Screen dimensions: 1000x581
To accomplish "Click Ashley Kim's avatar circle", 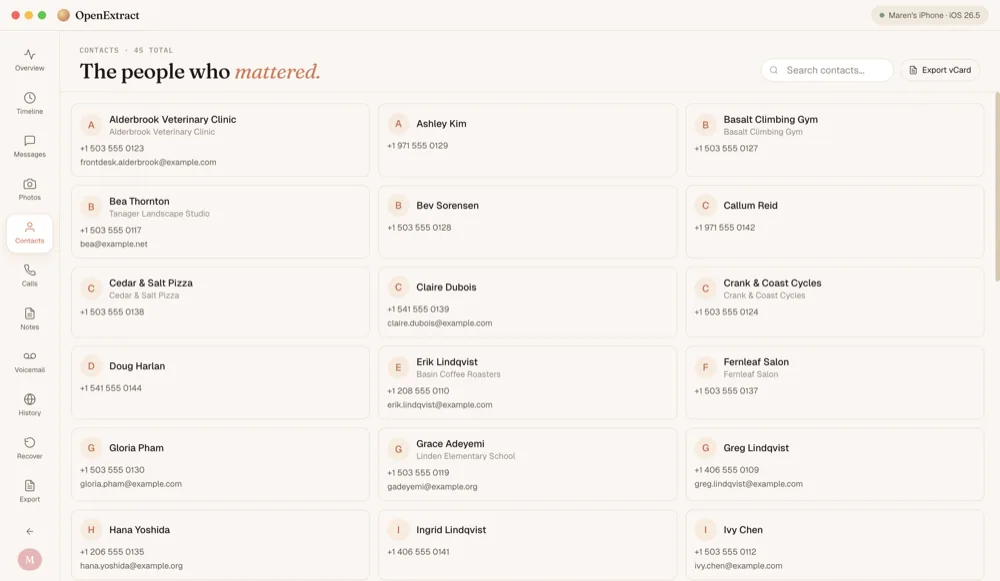I will [398, 124].
